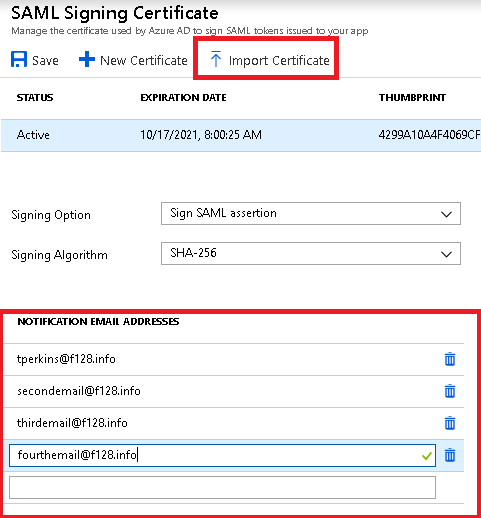Open the Signing Algorithm dropdown

tap(311, 253)
